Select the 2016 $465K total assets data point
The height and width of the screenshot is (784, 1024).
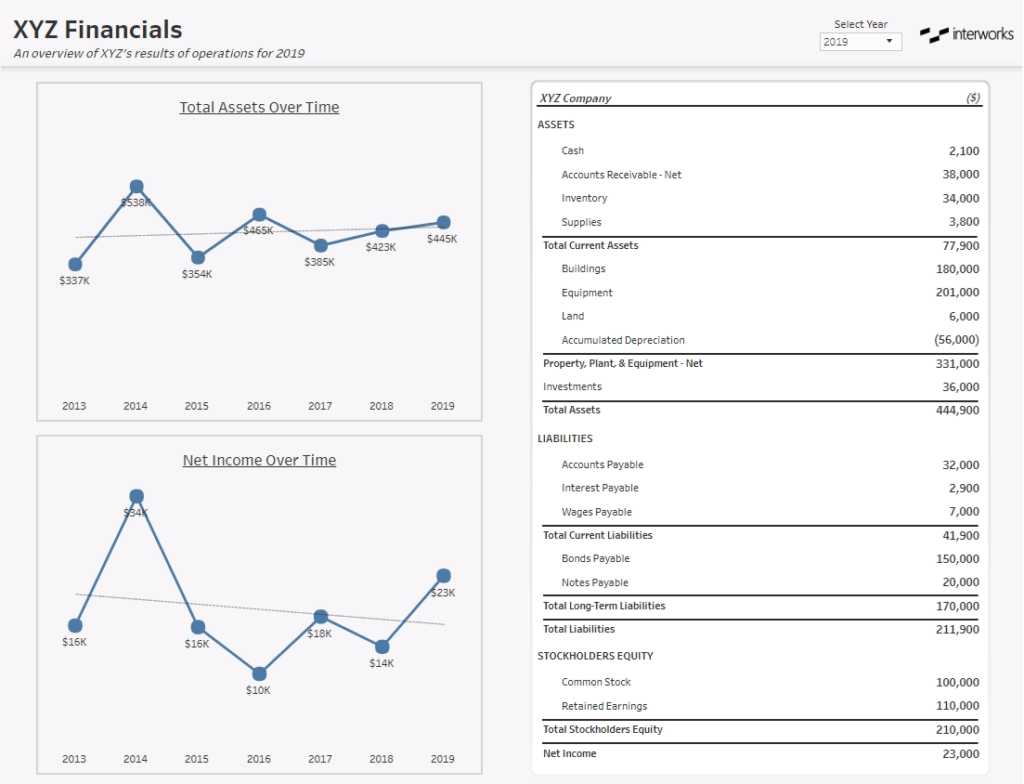coord(259,214)
